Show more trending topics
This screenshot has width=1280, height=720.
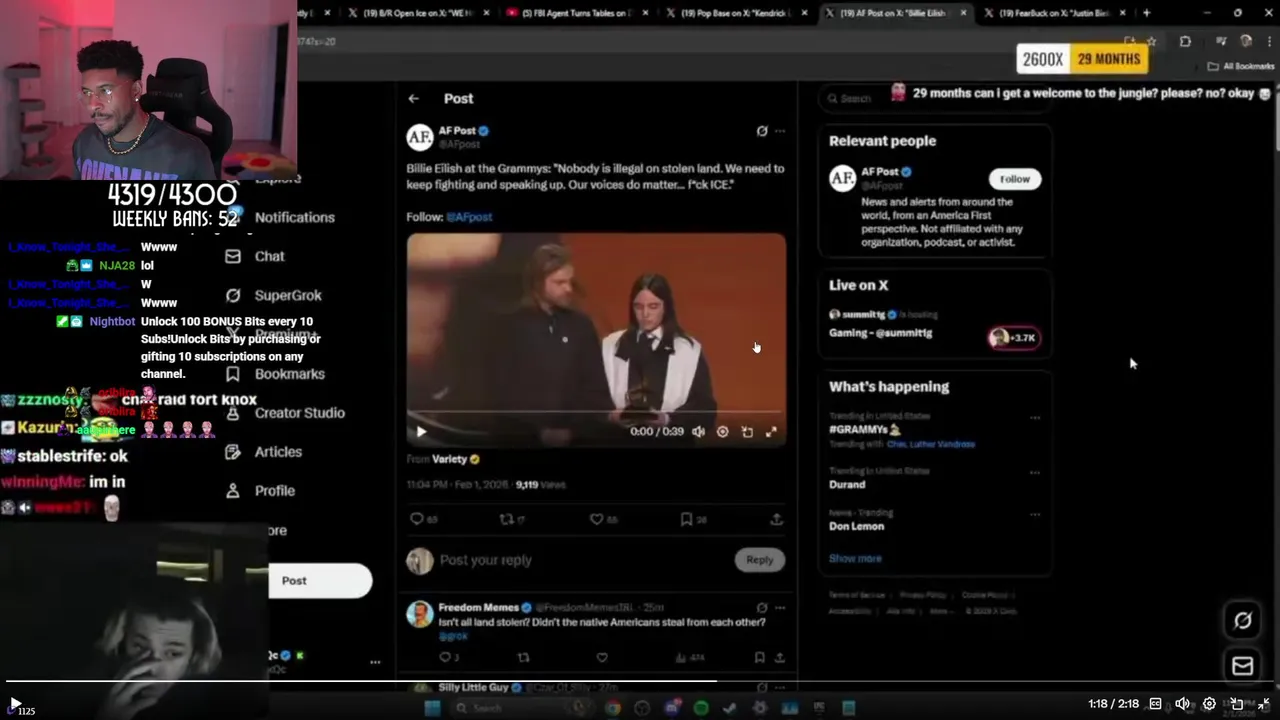pyautogui.click(x=855, y=559)
